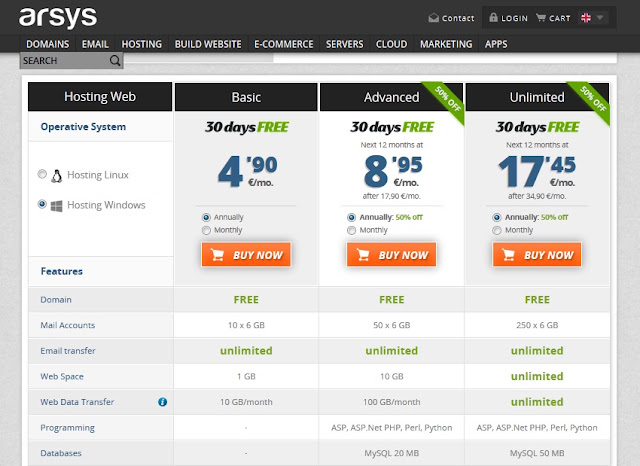Open the SERVERS menu
This screenshot has height=466, width=640.
(344, 44)
